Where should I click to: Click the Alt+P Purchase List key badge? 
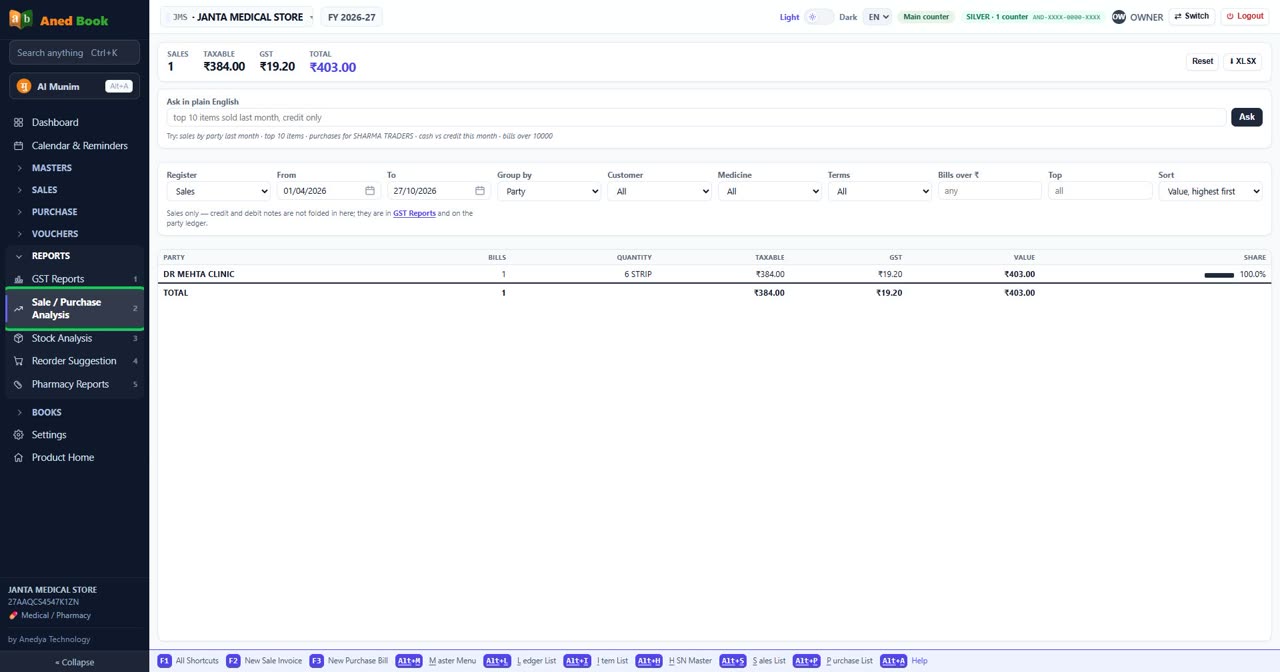click(x=806, y=661)
